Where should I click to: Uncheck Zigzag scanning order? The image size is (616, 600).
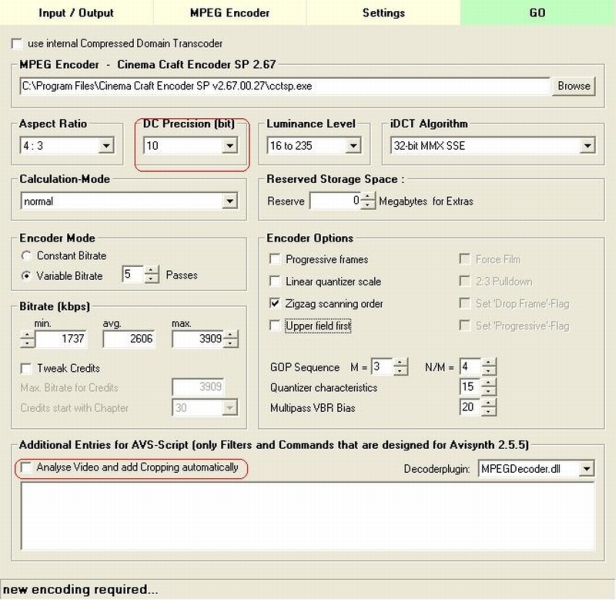[x=275, y=303]
